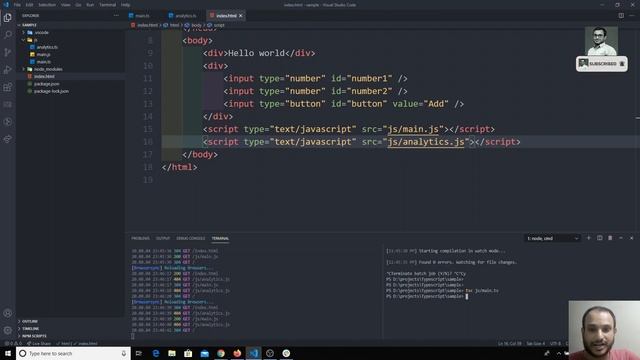Expand the node_modules folder

45,69
